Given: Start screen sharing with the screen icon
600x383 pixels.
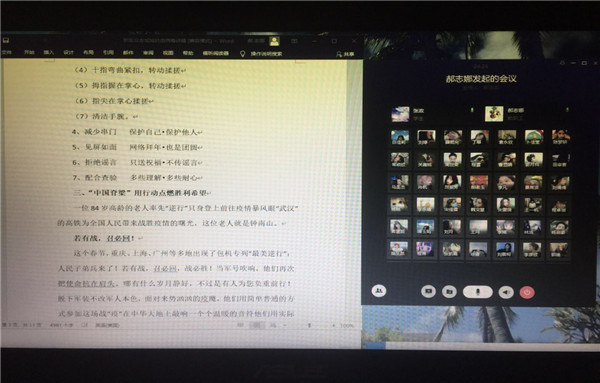Looking at the screenshot, I should click(x=428, y=292).
